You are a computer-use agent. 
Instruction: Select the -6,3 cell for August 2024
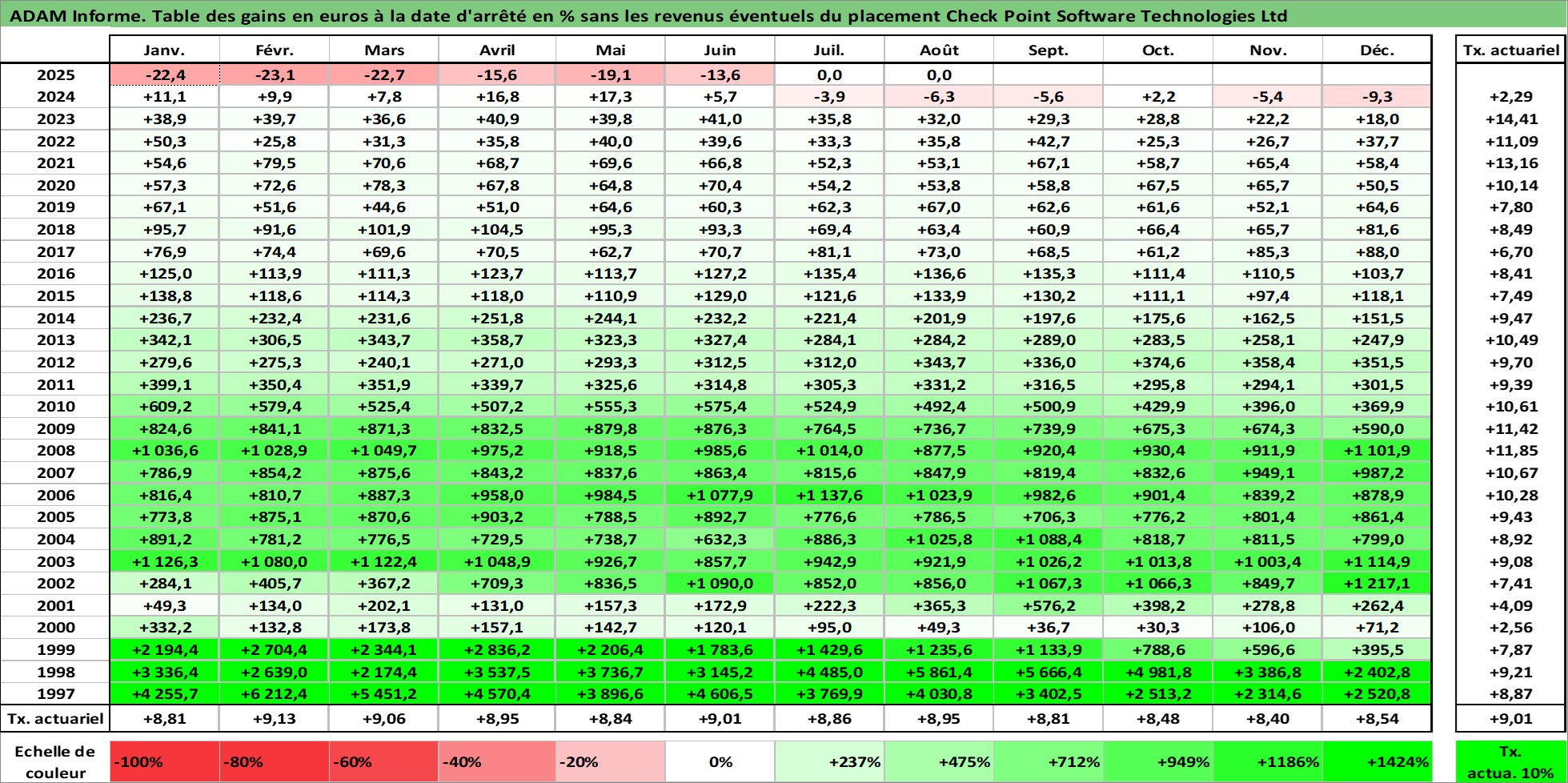(939, 97)
